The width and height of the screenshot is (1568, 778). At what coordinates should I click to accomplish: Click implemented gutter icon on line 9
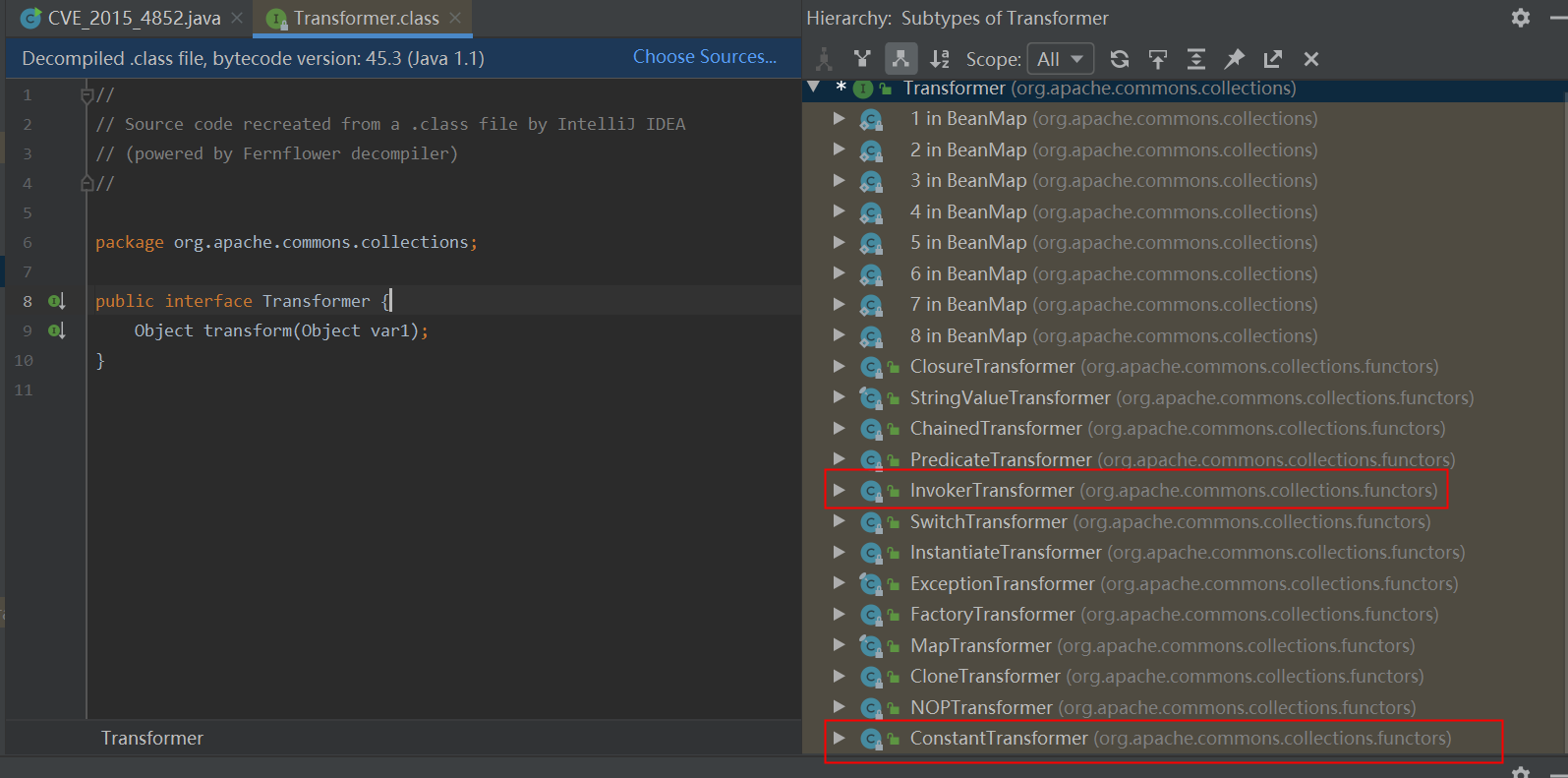(57, 330)
